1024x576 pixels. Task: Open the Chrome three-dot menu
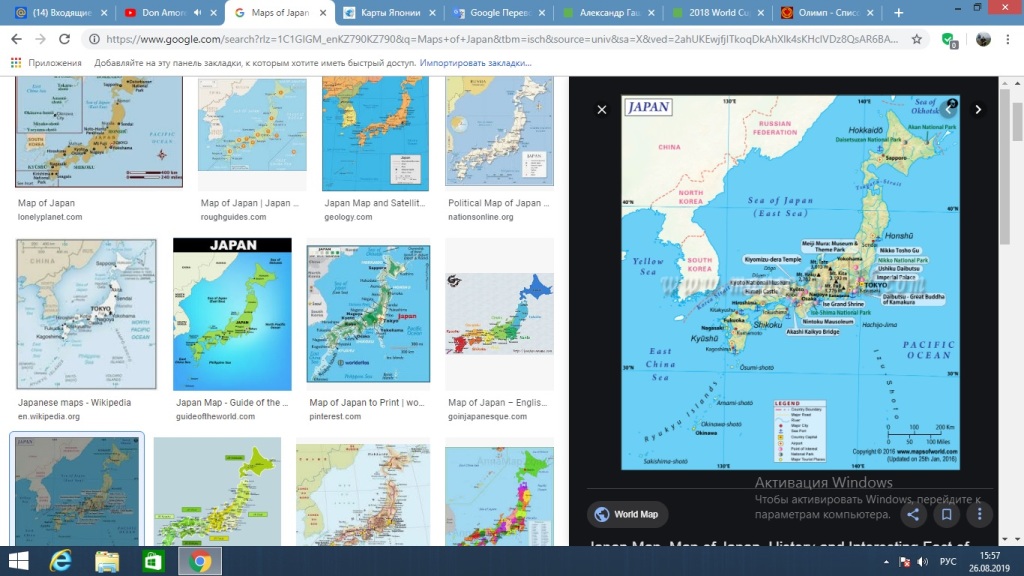[1008, 39]
